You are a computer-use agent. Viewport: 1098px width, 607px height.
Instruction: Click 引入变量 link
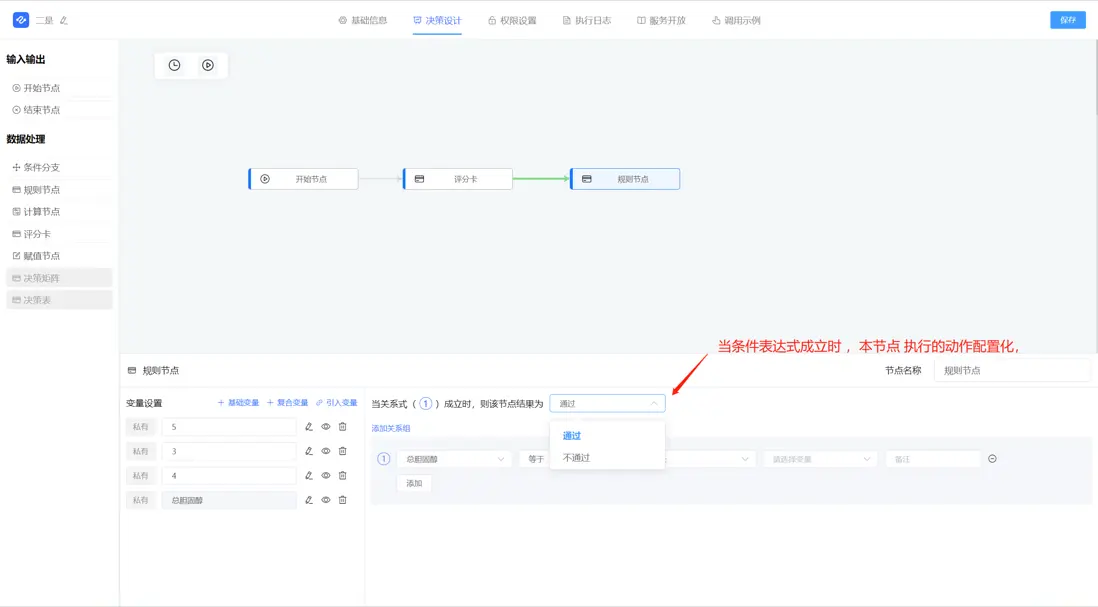point(336,403)
